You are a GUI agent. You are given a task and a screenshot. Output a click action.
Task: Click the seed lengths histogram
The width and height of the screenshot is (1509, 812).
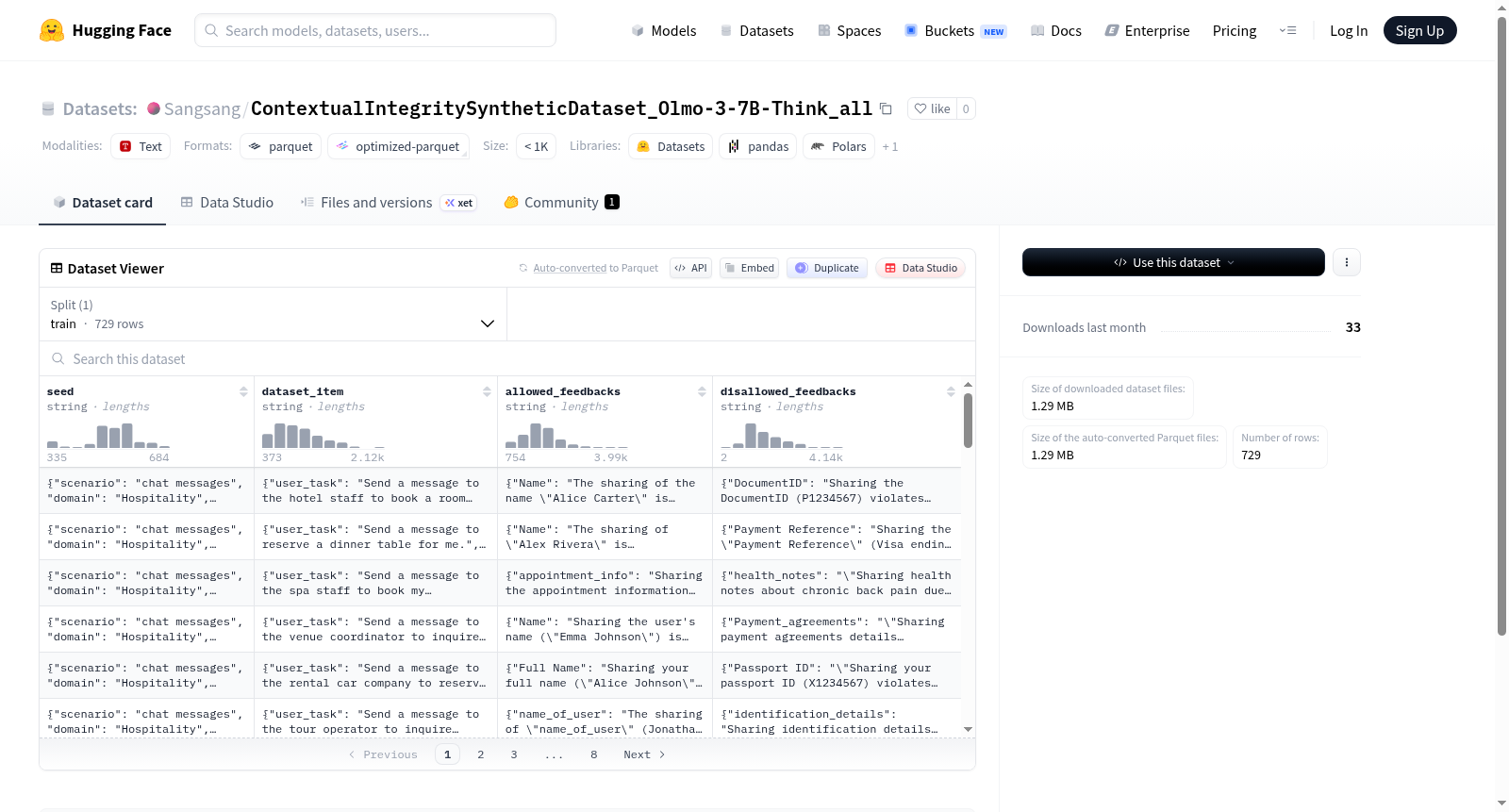pyautogui.click(x=108, y=435)
